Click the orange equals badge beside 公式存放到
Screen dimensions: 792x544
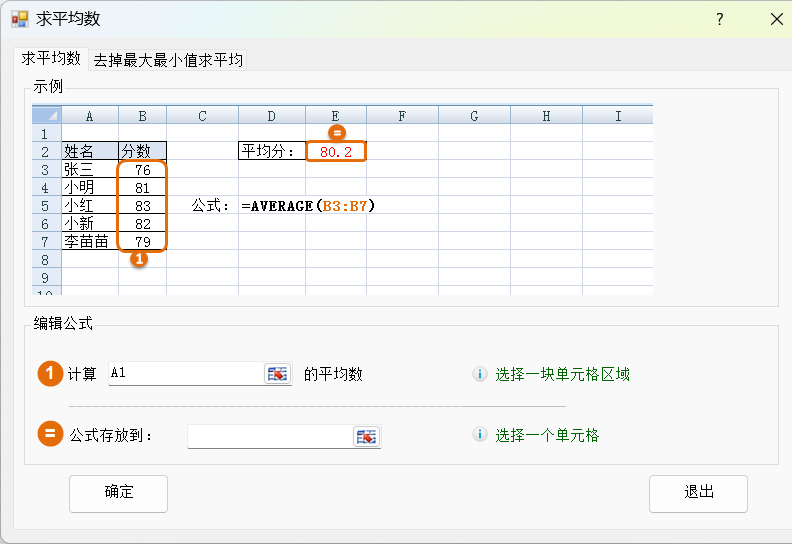50,435
